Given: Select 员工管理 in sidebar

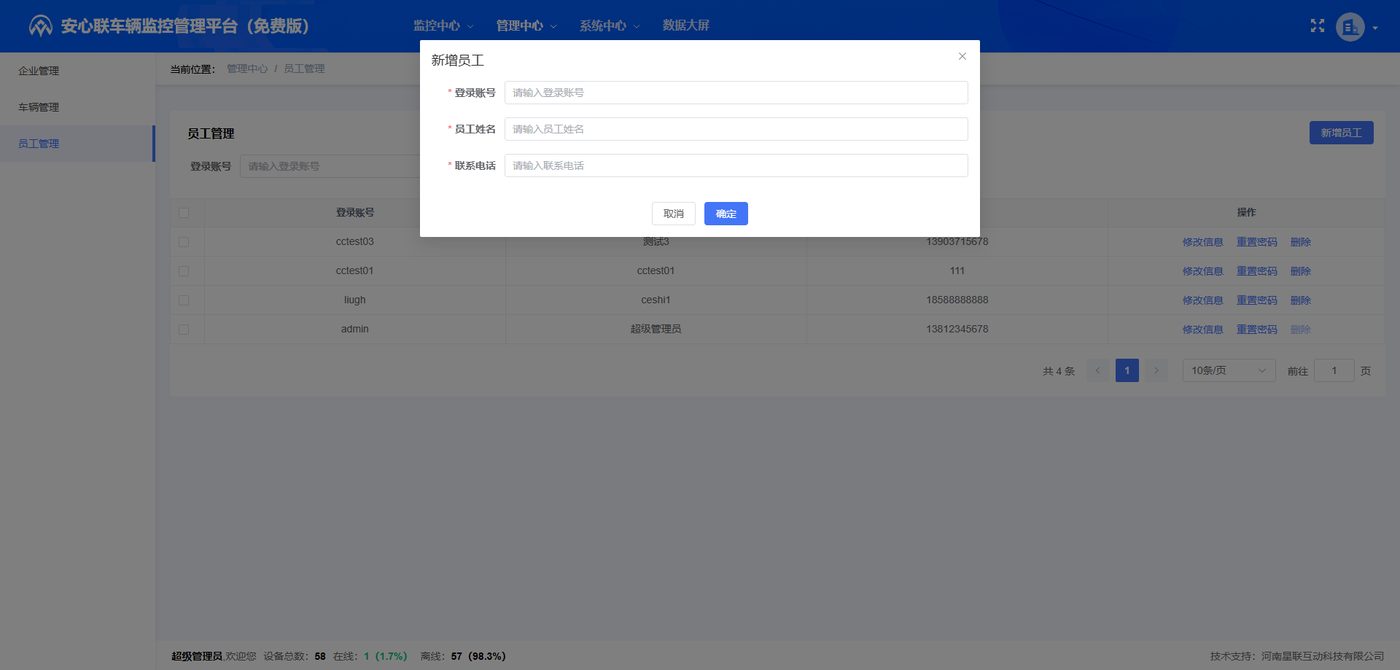Looking at the screenshot, I should click(77, 143).
